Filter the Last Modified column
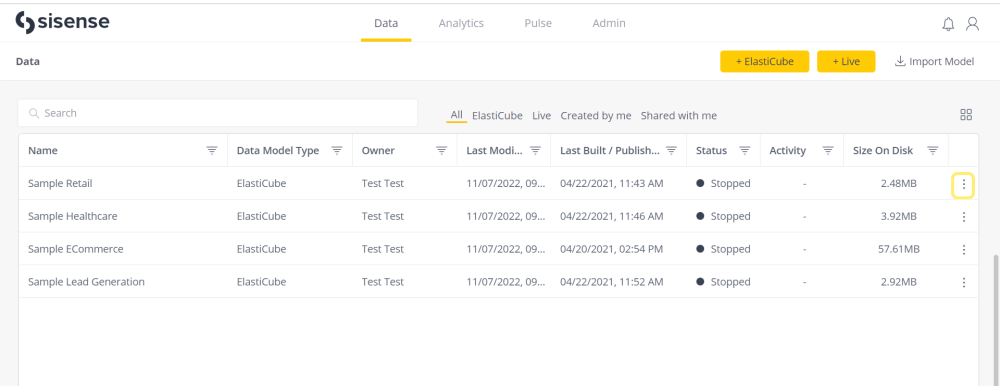Screen dimensions: 1000x386 536,151
